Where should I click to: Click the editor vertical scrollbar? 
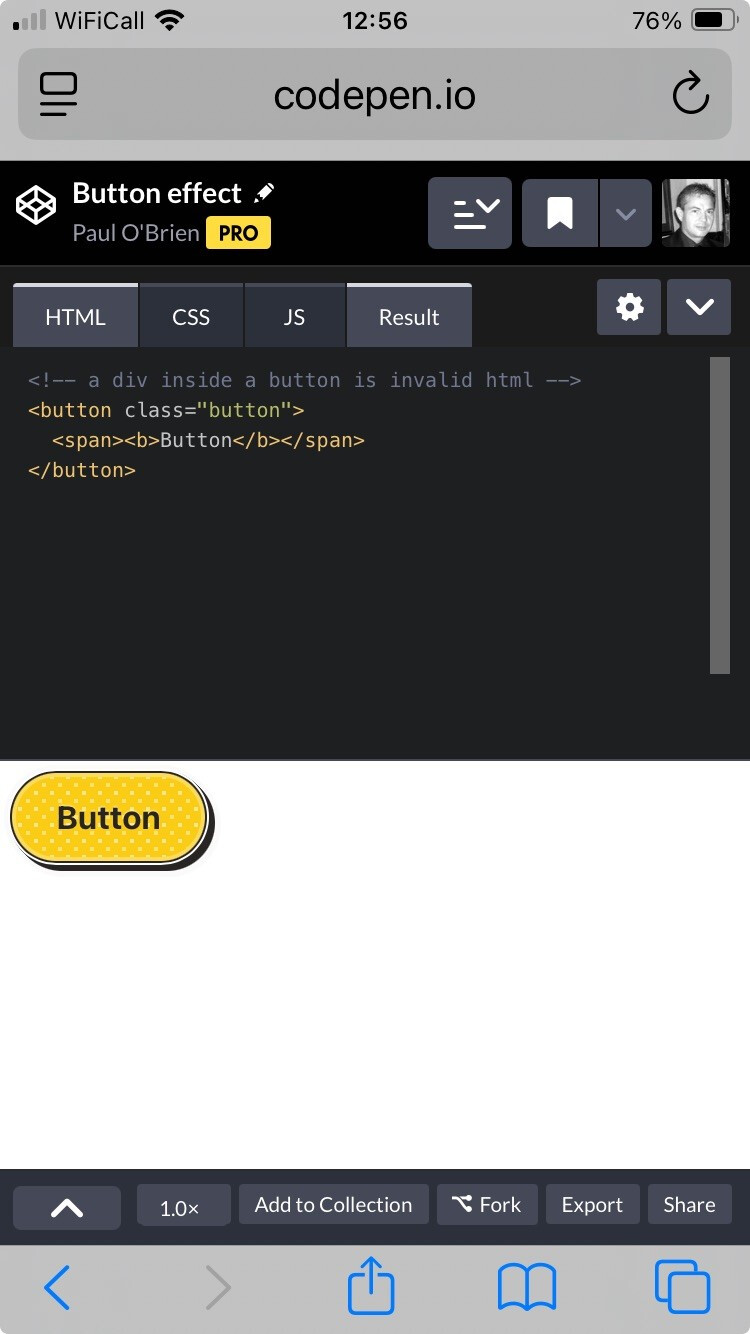(x=720, y=515)
